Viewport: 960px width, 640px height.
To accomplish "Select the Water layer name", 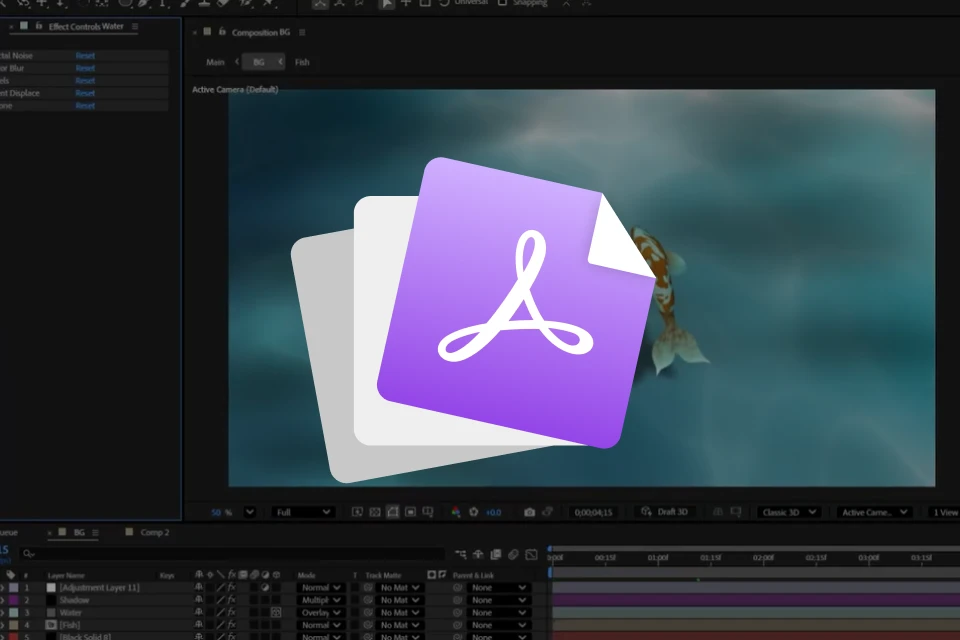I will point(70,612).
